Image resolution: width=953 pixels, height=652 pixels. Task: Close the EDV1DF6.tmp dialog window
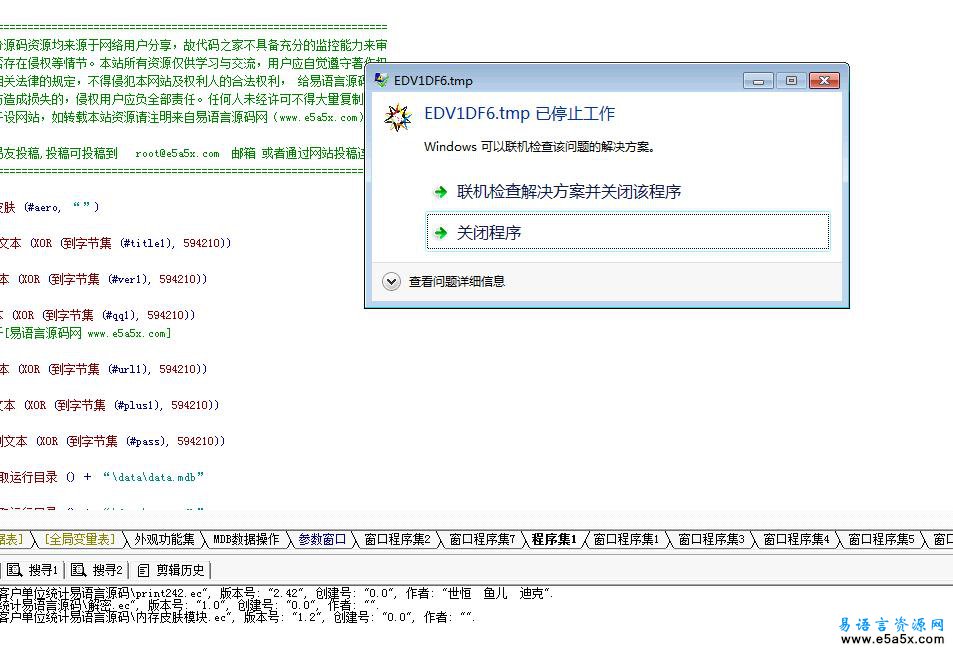(x=824, y=80)
